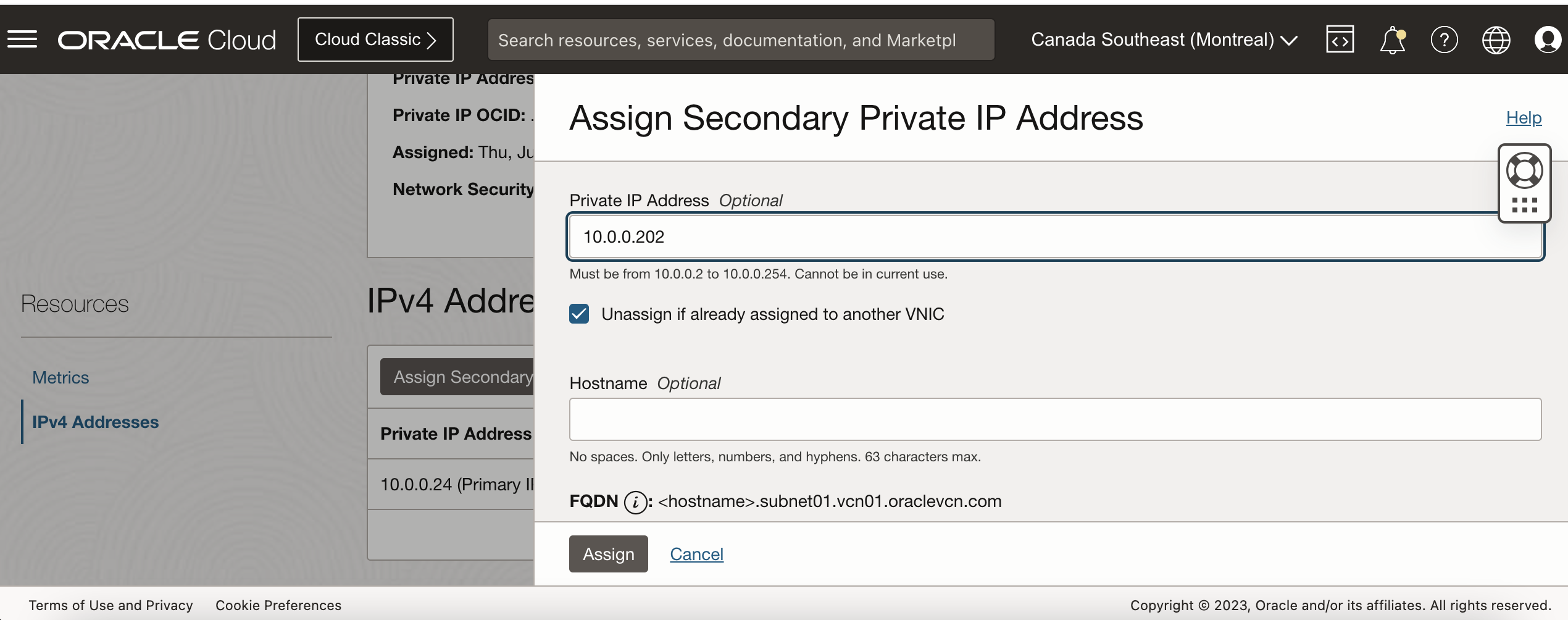
Task: Cancel the secondary IP assignment
Action: pos(696,554)
